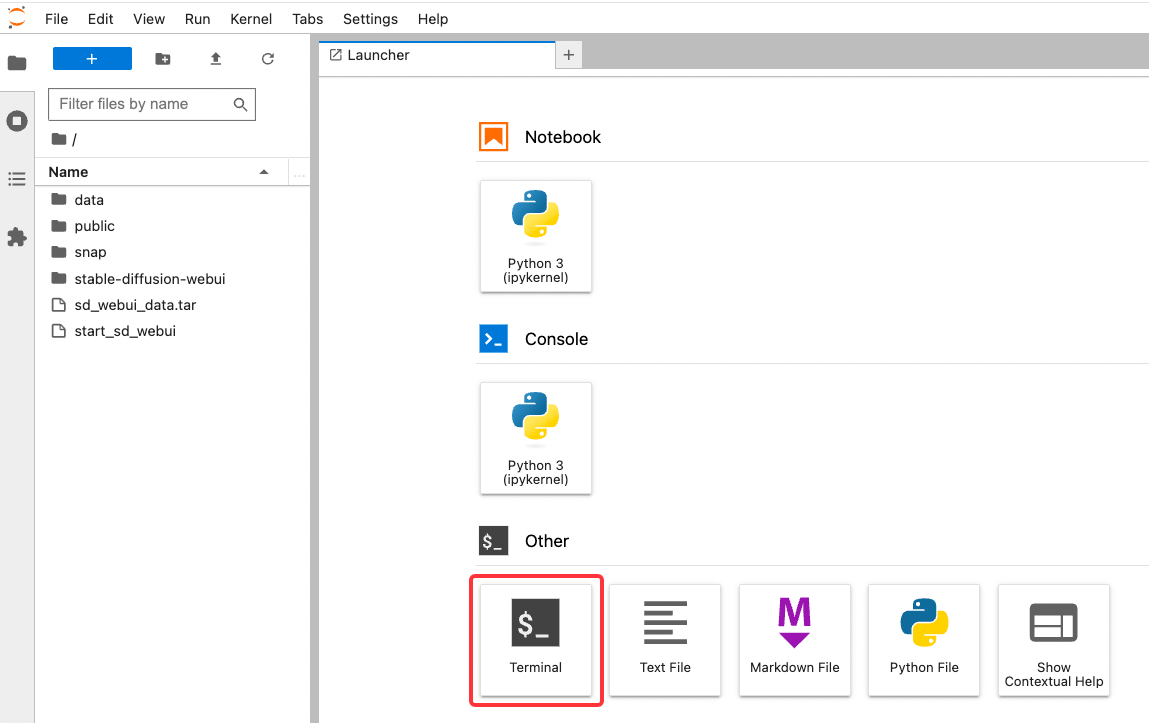The width and height of the screenshot is (1149, 723).
Task: Launch Python 3 console card
Action: tap(536, 439)
